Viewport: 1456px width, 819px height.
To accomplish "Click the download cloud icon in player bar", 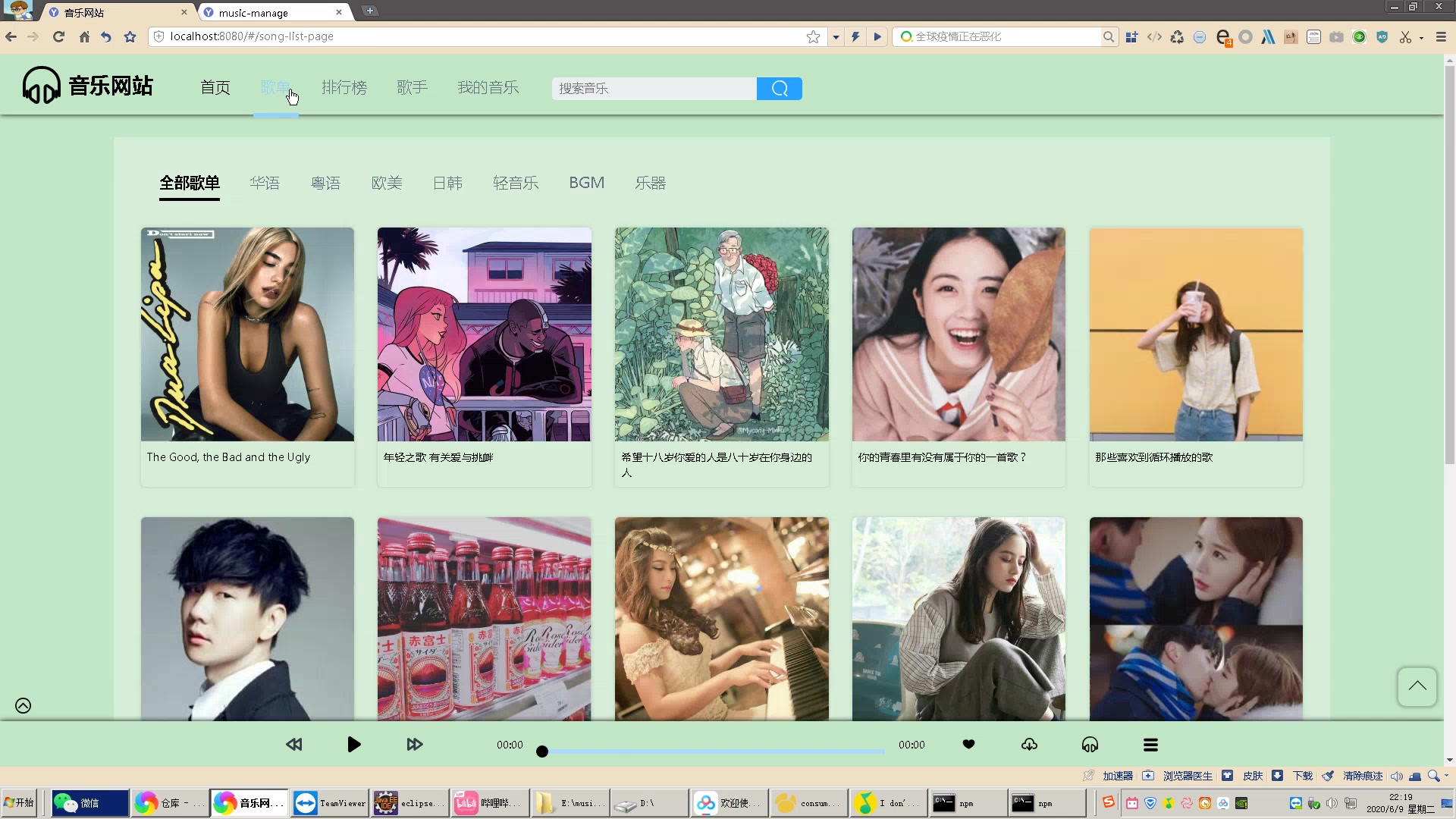I will (x=1029, y=744).
